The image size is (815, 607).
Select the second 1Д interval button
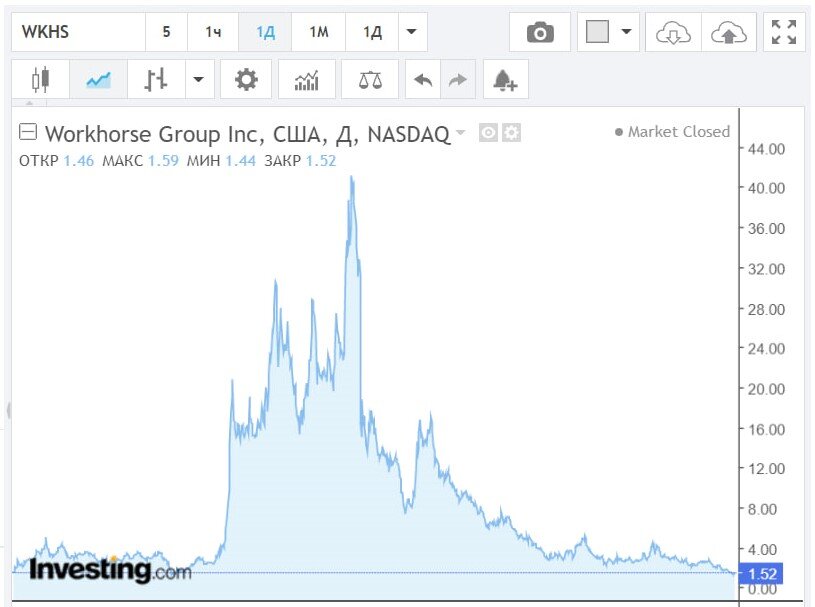tap(372, 32)
